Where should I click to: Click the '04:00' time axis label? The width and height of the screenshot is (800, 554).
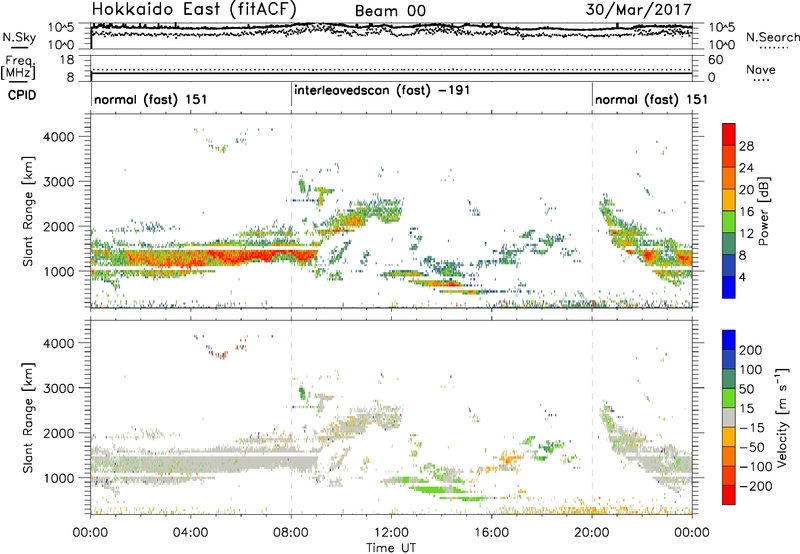click(x=191, y=533)
